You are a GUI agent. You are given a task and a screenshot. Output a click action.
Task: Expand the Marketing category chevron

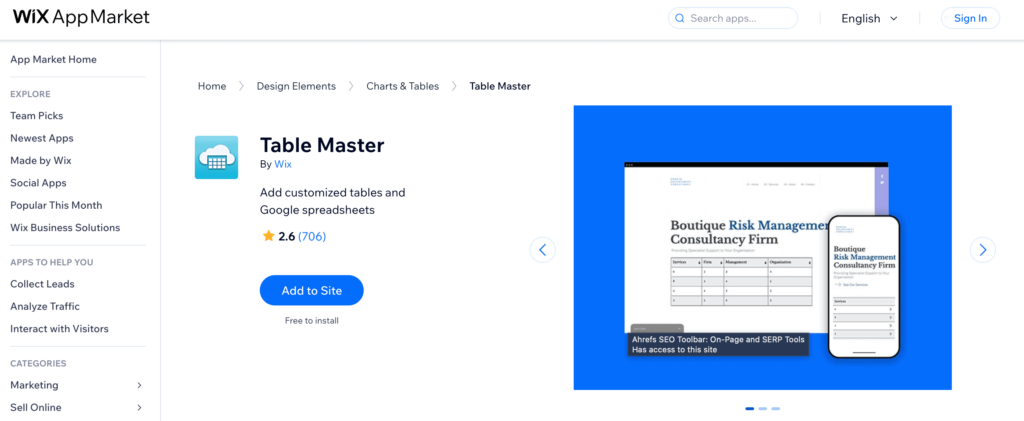[x=139, y=385]
